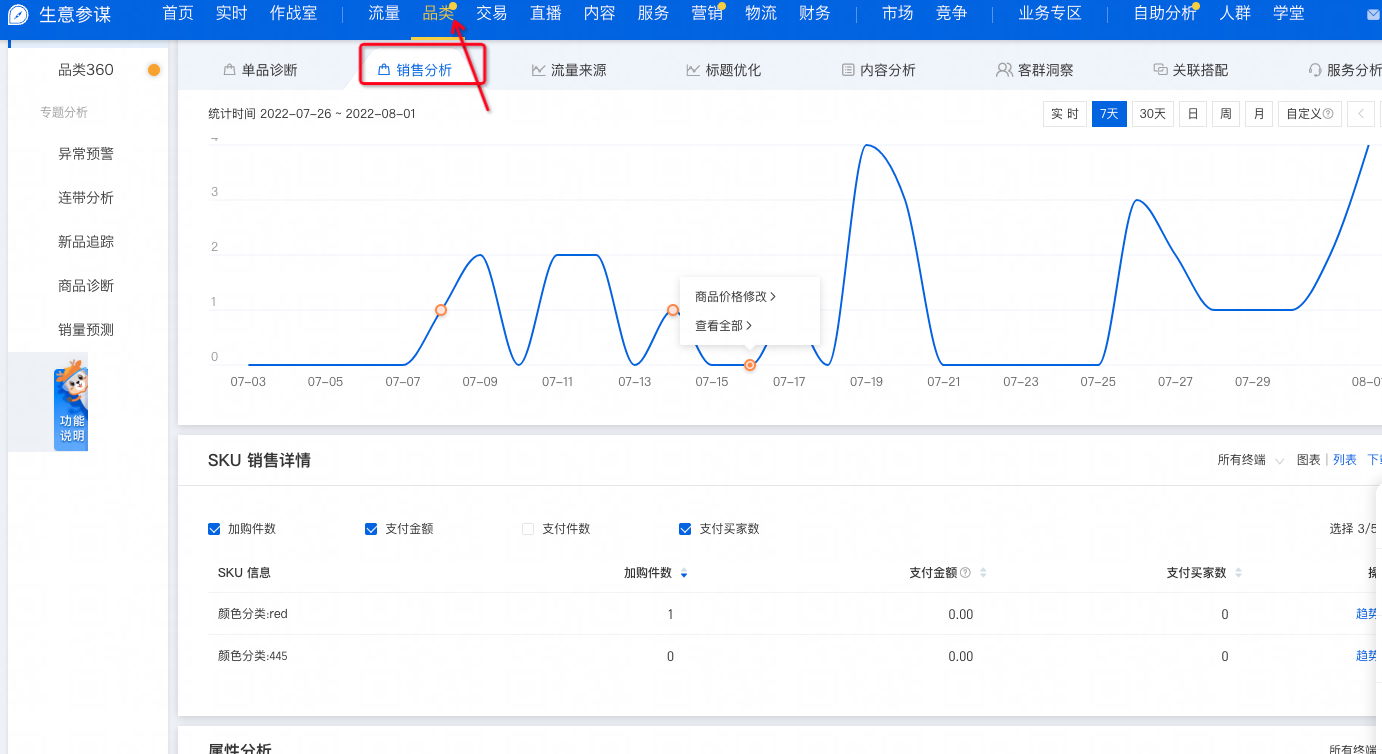The width and height of the screenshot is (1382, 754).
Task: Click the orange chart marker near 07-14
Action: coord(673,310)
